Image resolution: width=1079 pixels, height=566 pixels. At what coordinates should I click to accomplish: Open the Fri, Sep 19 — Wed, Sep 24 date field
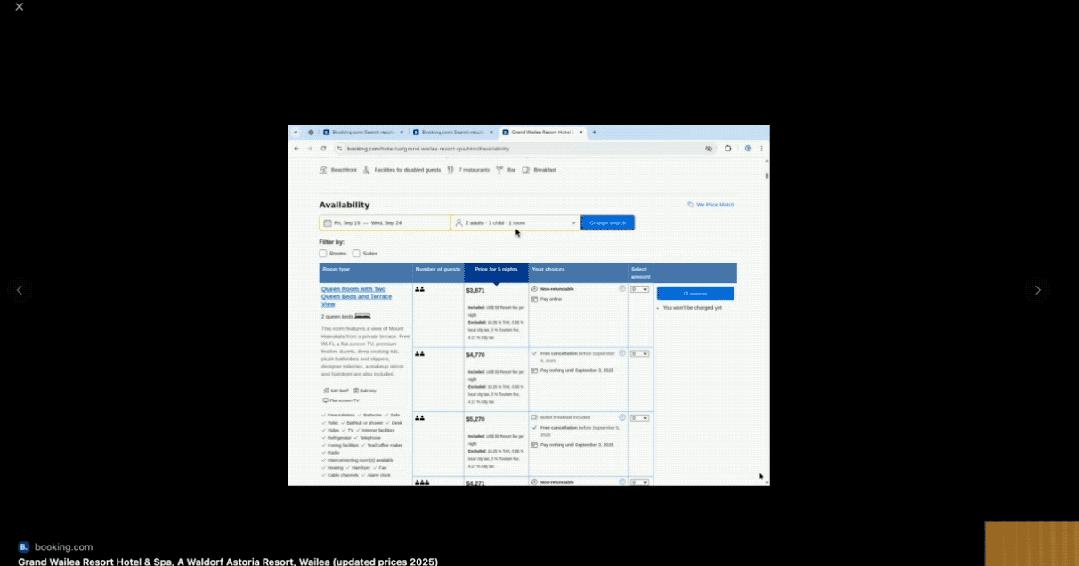tap(385, 223)
